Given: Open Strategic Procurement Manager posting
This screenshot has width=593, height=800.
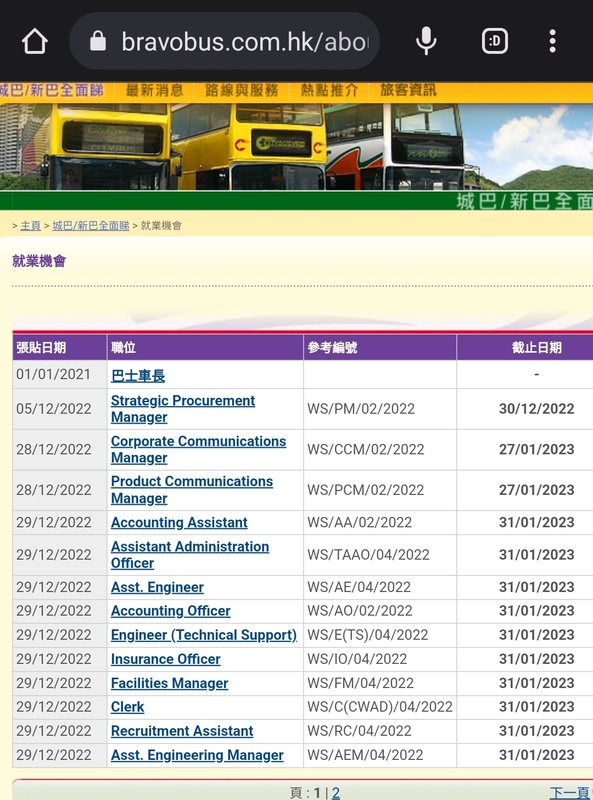Looking at the screenshot, I should pos(183,409).
